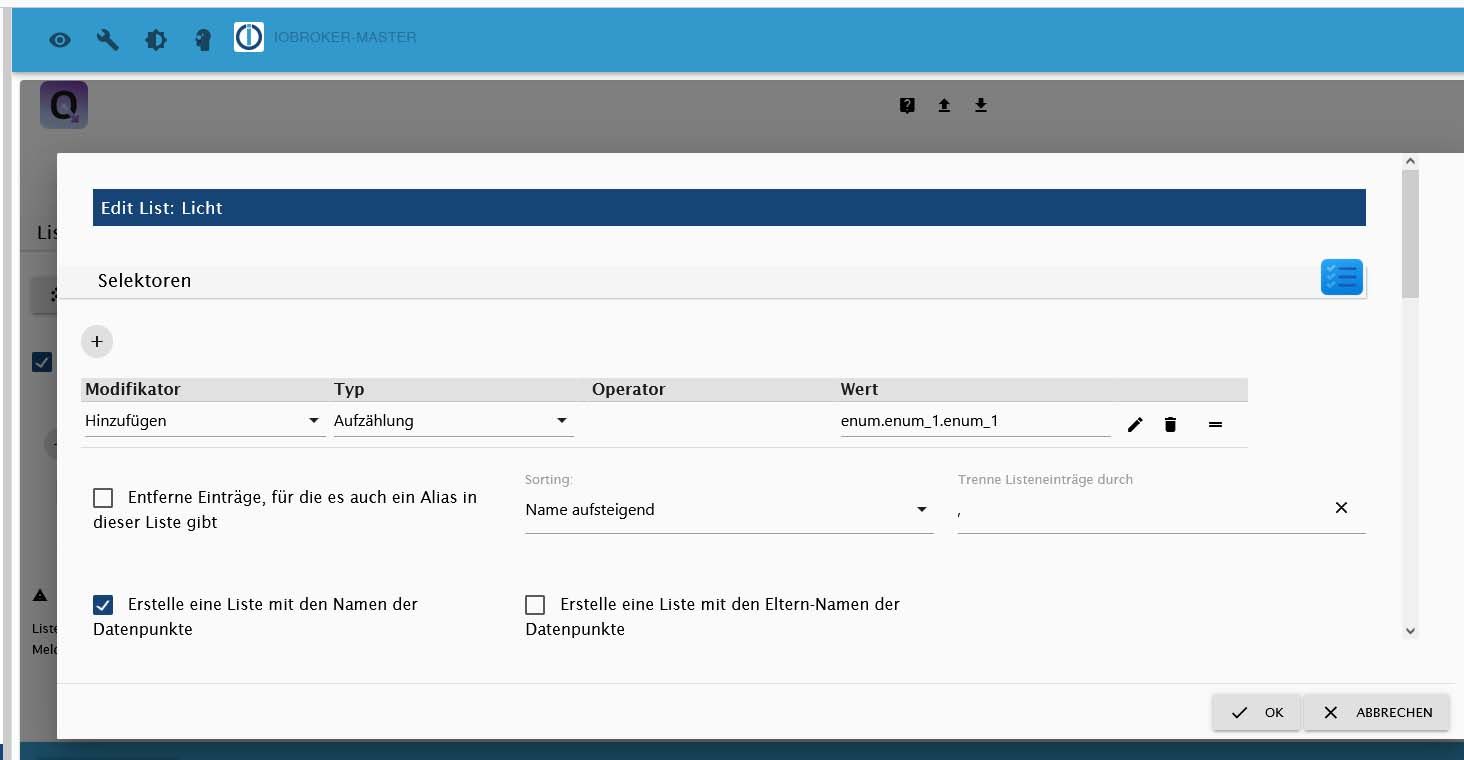The height and width of the screenshot is (760, 1464).
Task: Add a new selector with plus button
Action: tap(97, 341)
